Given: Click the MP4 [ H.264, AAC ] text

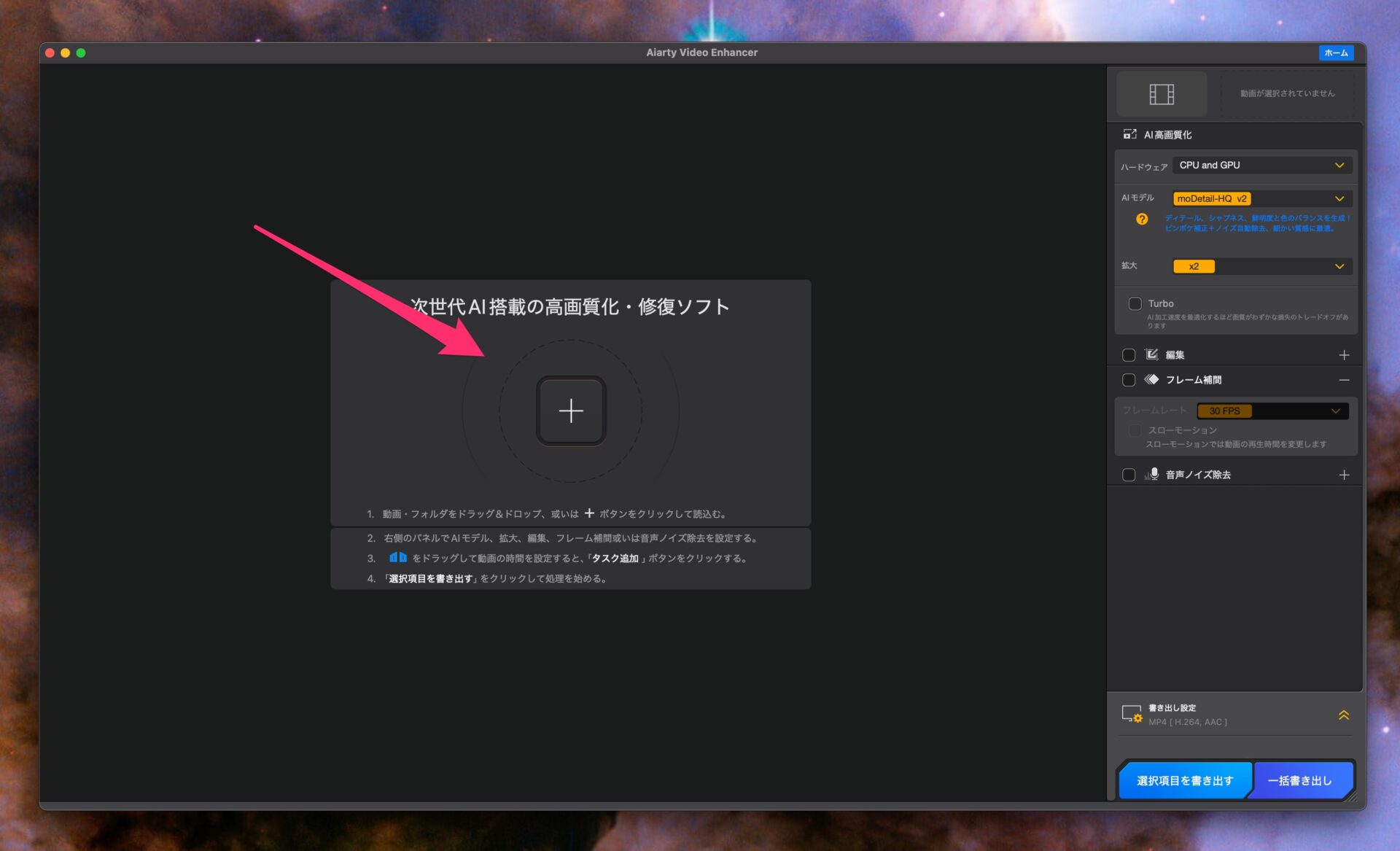Looking at the screenshot, I should coord(1187,722).
